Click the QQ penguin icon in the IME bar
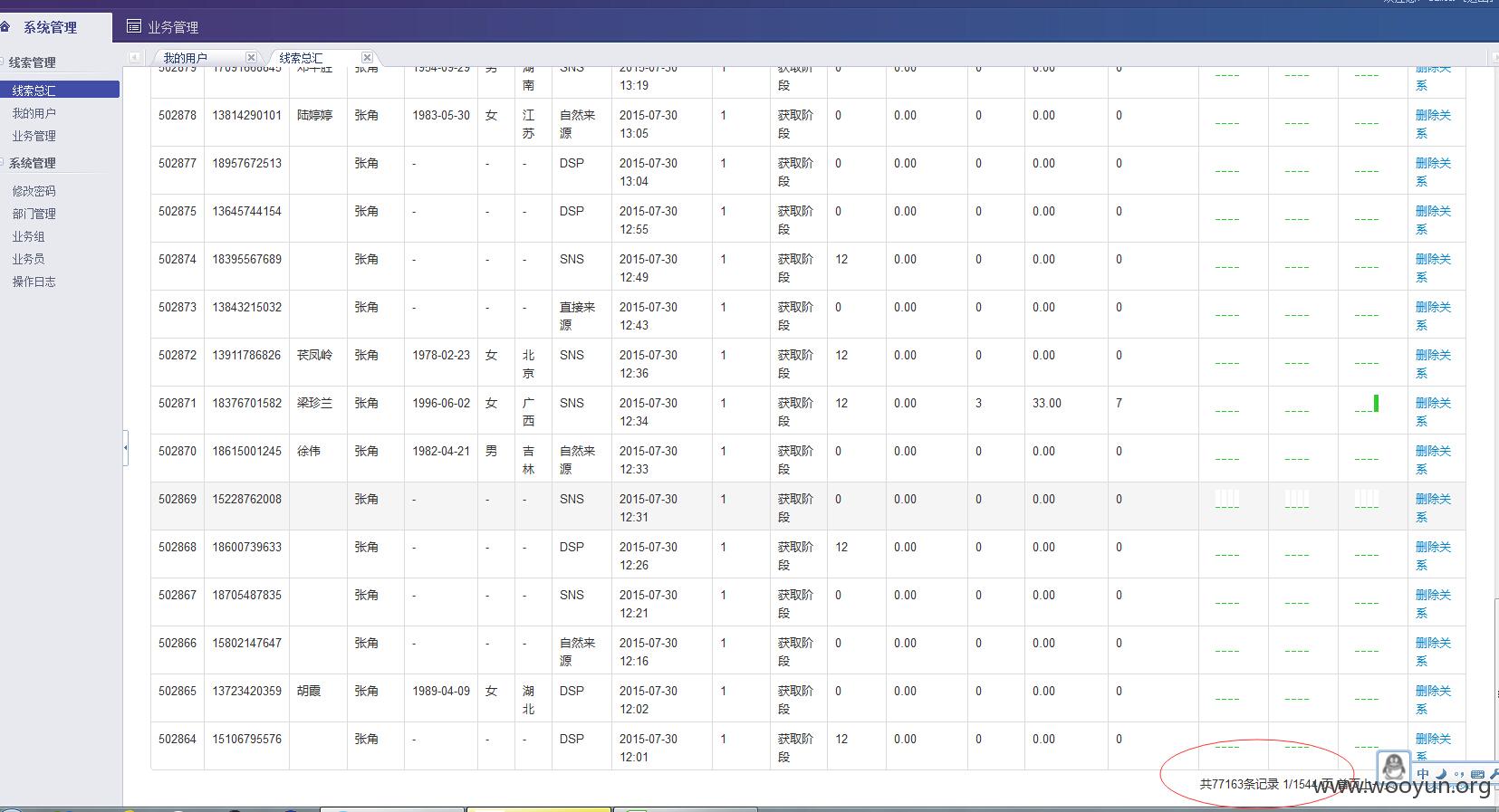The height and width of the screenshot is (812, 1499). 1395,767
